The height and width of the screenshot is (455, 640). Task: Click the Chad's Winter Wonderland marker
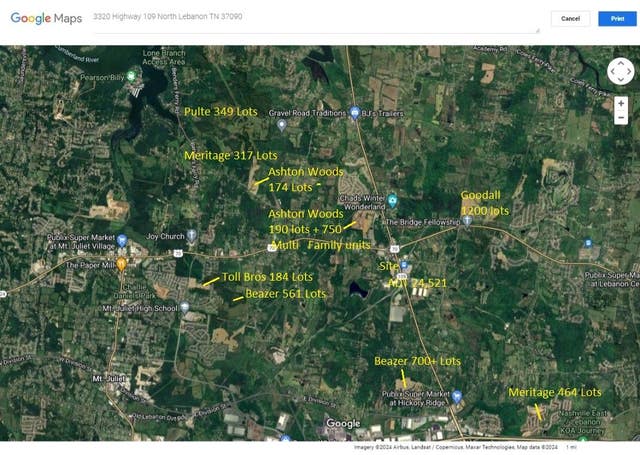(x=392, y=200)
